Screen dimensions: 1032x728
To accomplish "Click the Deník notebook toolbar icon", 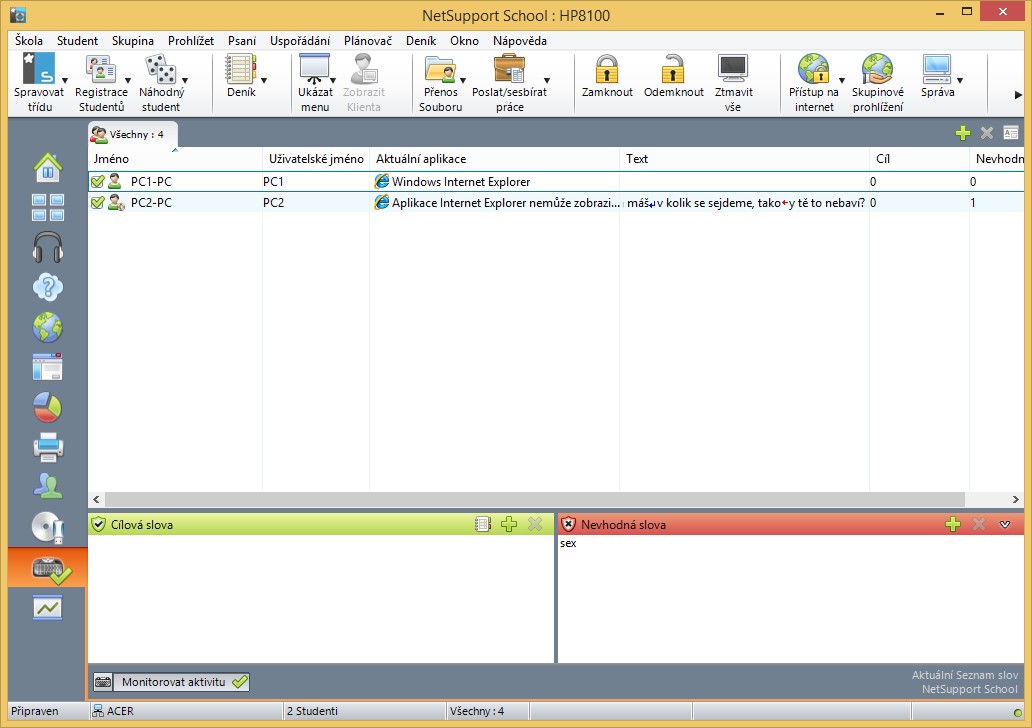I will point(241,69).
